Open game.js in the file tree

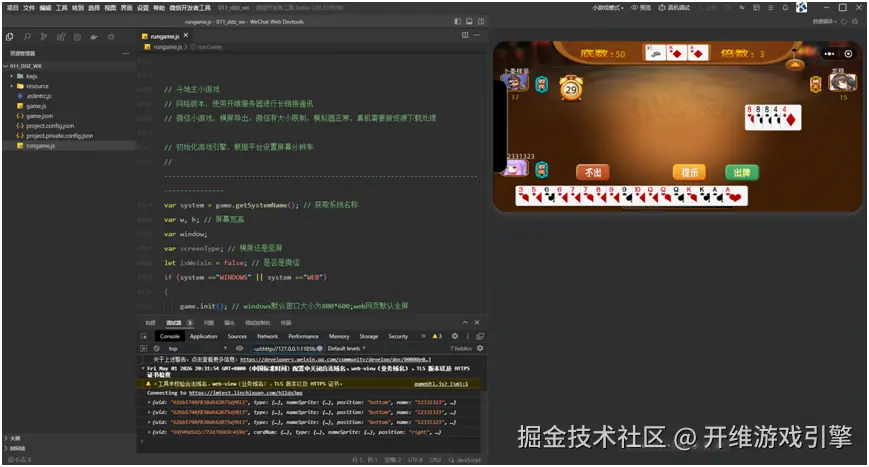(35, 106)
